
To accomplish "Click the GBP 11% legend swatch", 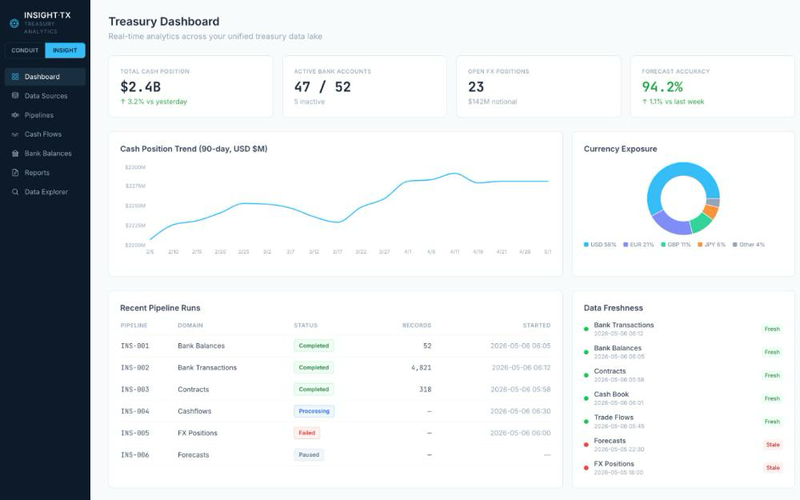I will [x=663, y=244].
